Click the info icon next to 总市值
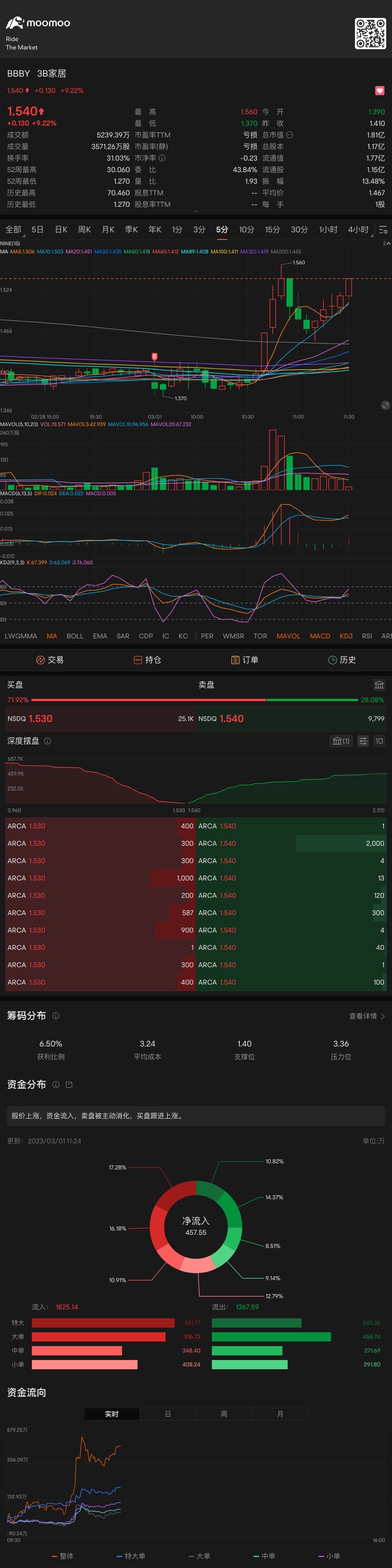 (x=290, y=135)
